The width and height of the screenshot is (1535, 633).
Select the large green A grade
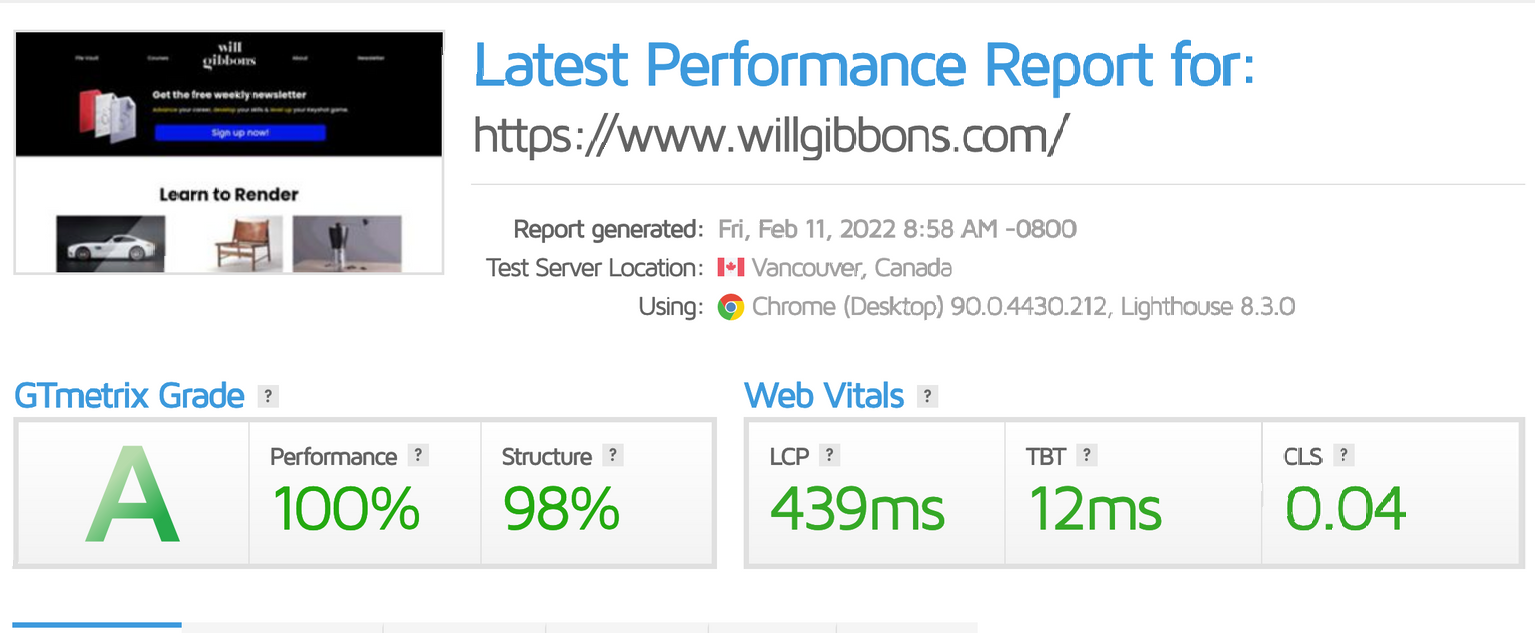coord(133,494)
